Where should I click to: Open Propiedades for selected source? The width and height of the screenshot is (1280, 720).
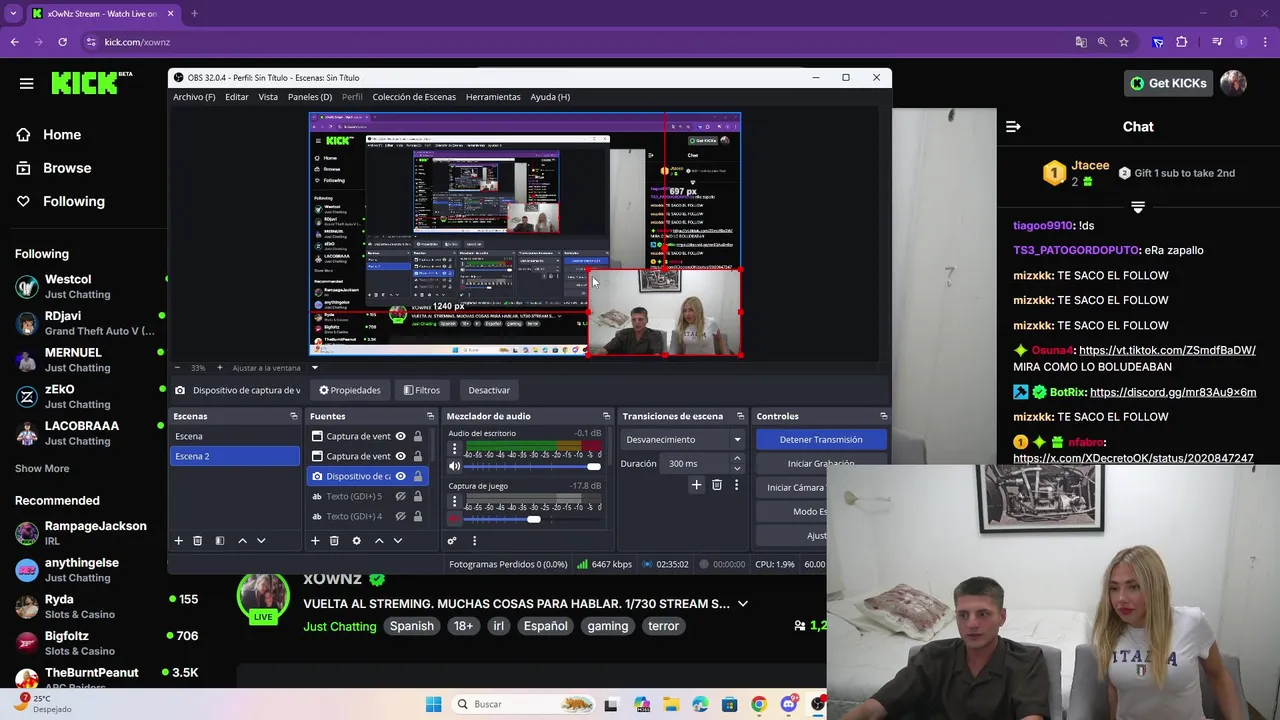coord(350,390)
